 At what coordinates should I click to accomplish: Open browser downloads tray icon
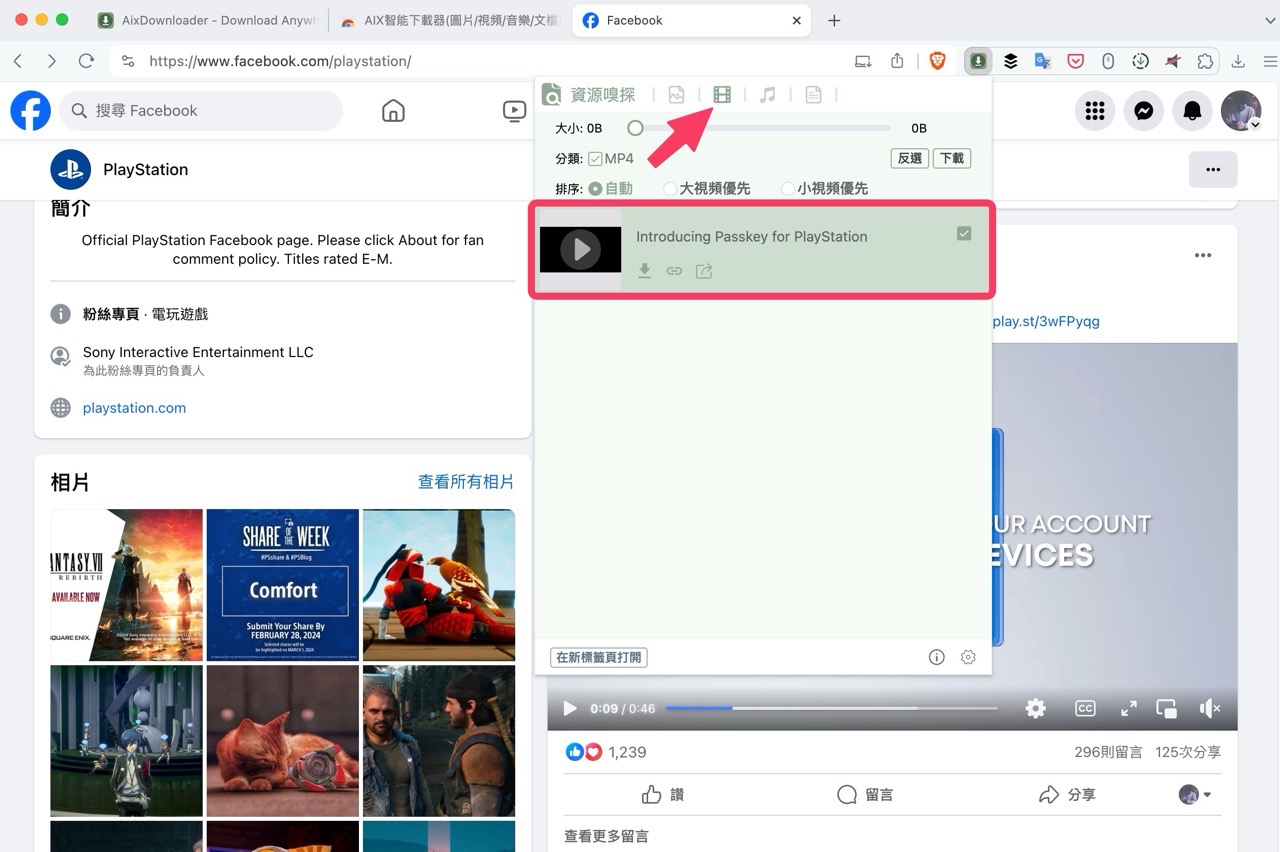[x=1238, y=61]
